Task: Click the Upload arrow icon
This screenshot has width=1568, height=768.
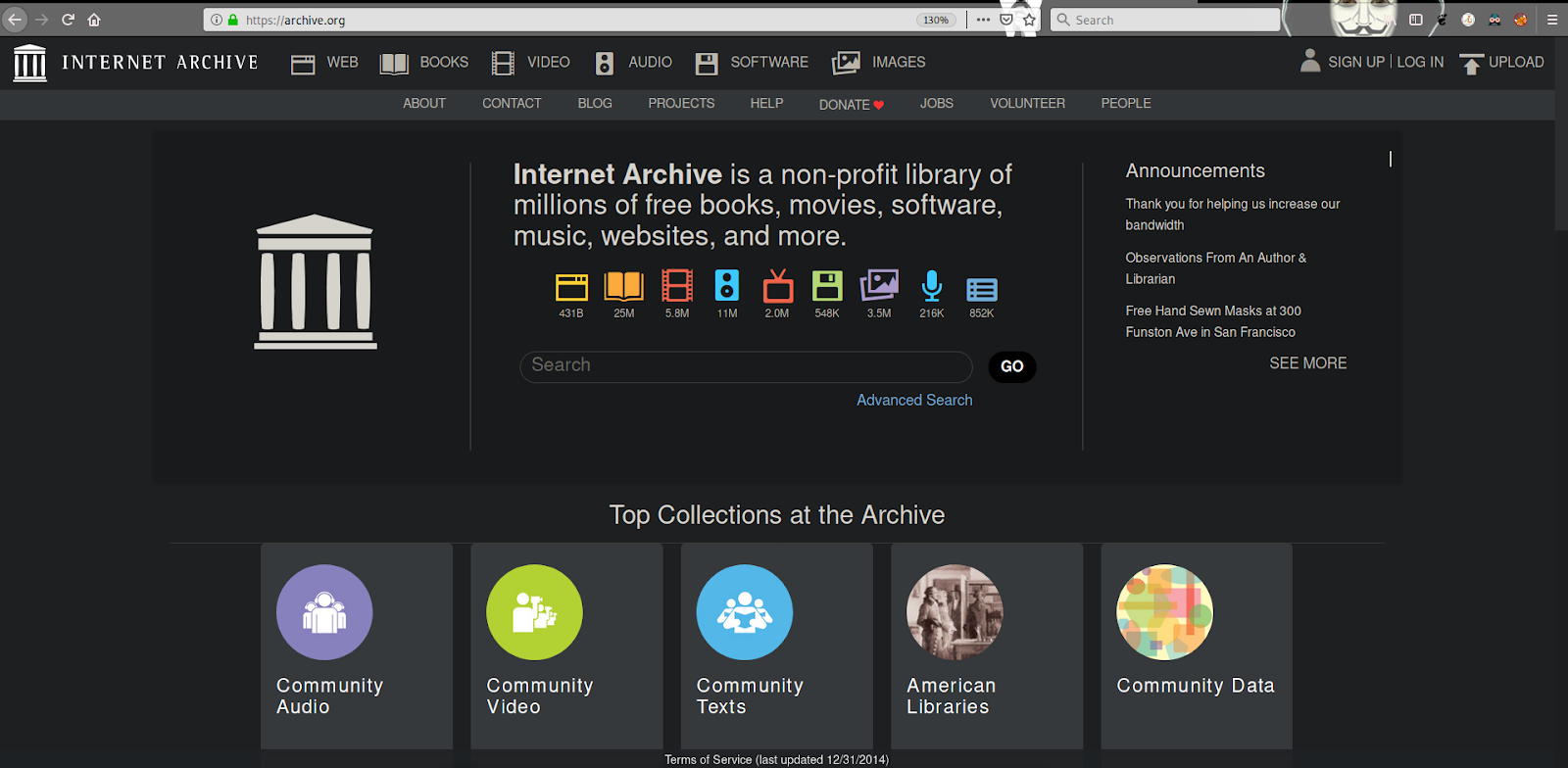Action: click(x=1471, y=64)
